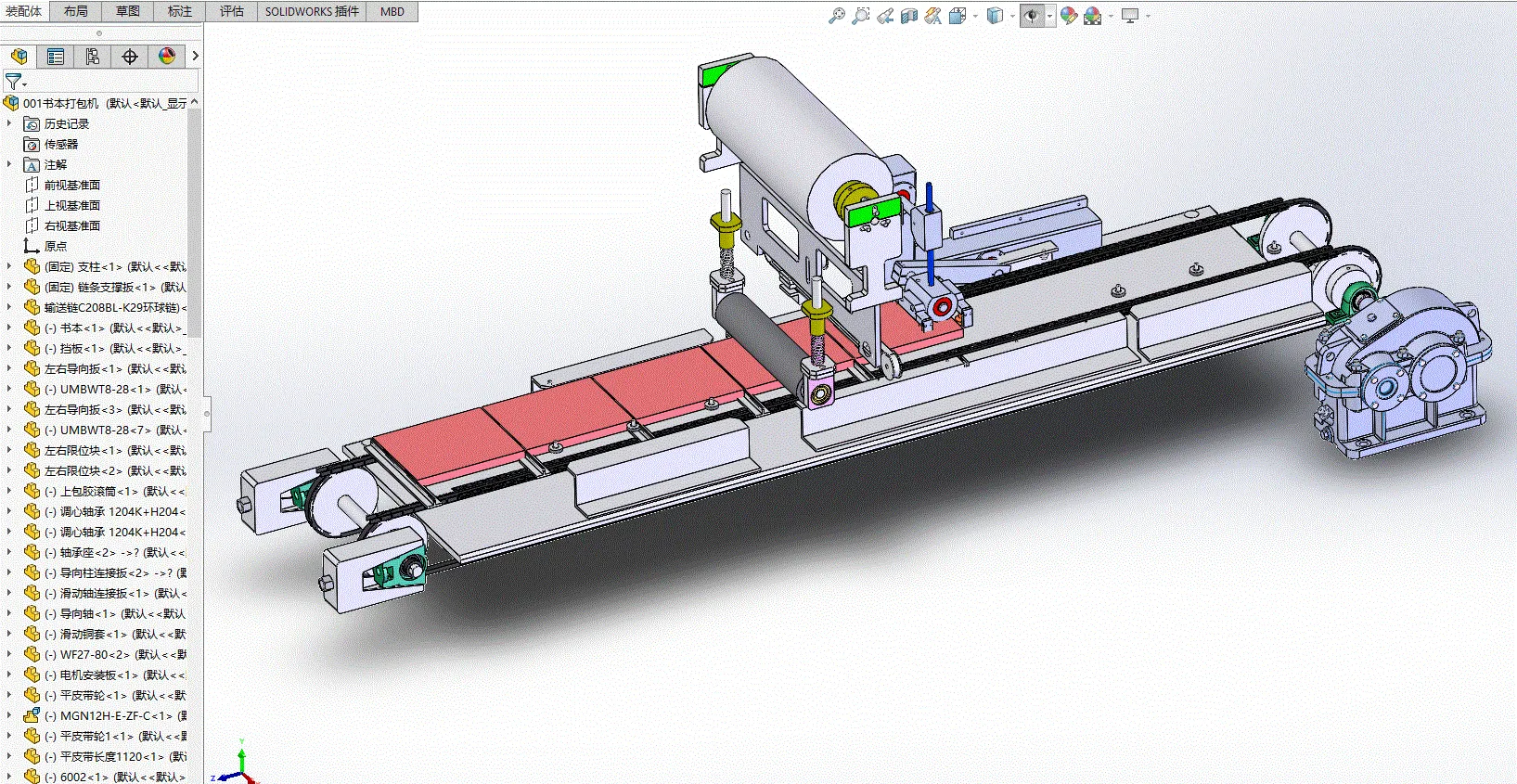Click the Zoom to Fit icon
1517x784 pixels.
coord(836,16)
